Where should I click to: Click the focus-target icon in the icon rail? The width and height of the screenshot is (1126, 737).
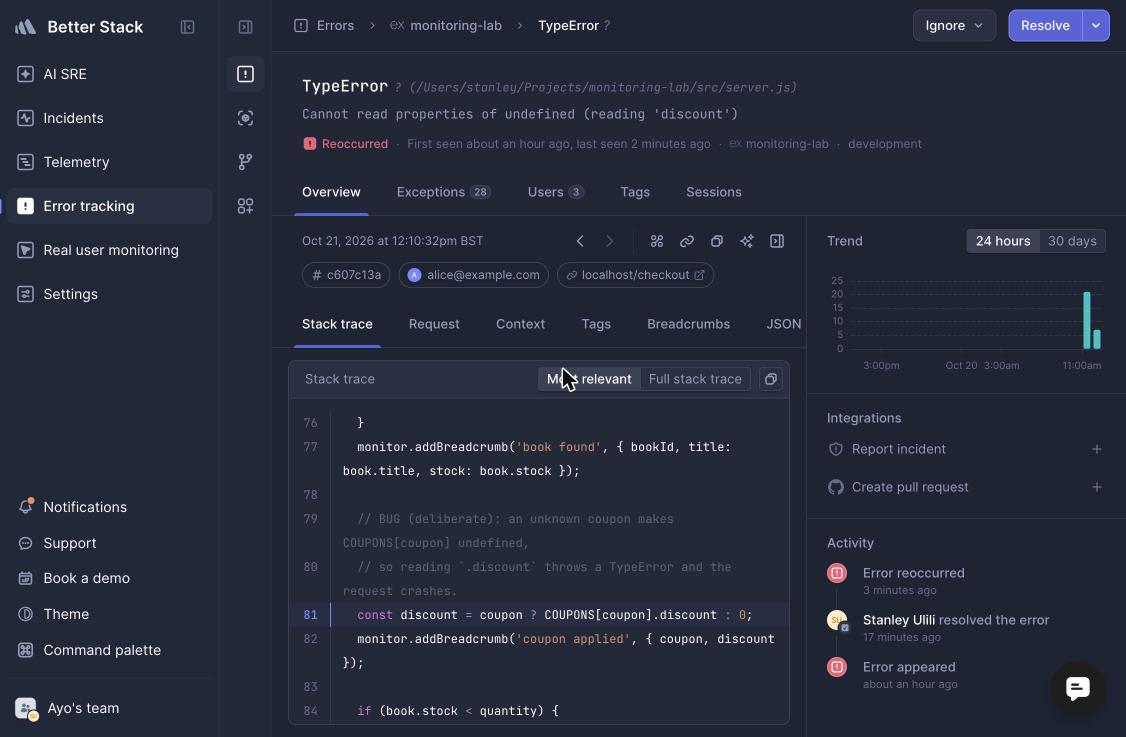tap(246, 119)
